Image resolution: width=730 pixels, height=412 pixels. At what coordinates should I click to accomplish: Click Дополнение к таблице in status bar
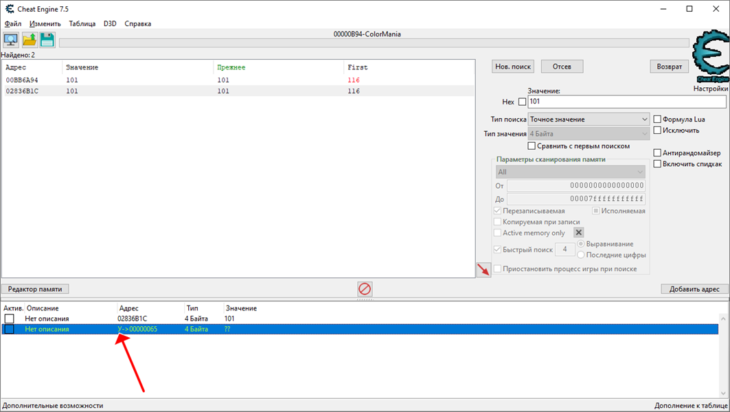[x=691, y=405]
